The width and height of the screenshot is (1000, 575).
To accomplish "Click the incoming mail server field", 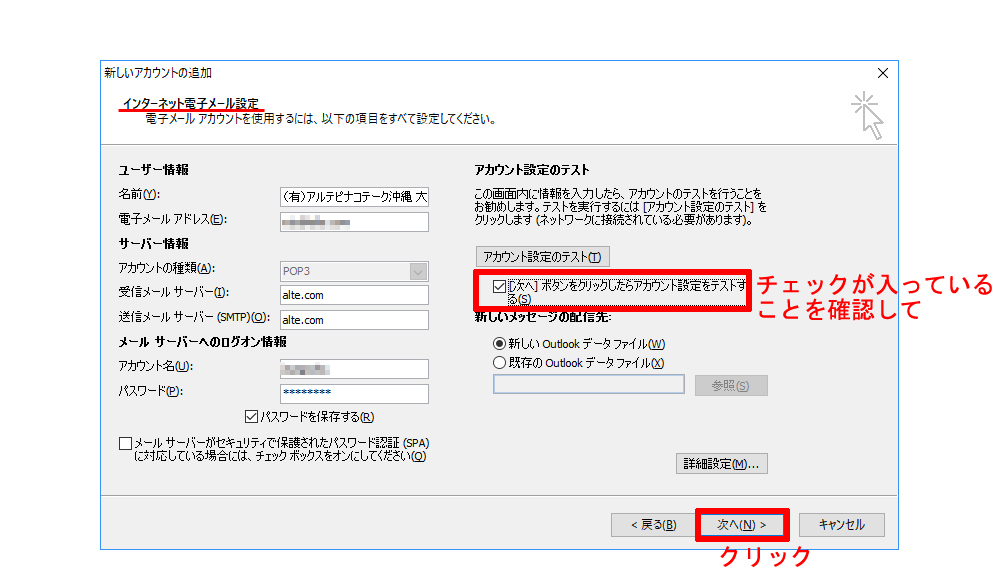I will click(x=354, y=295).
